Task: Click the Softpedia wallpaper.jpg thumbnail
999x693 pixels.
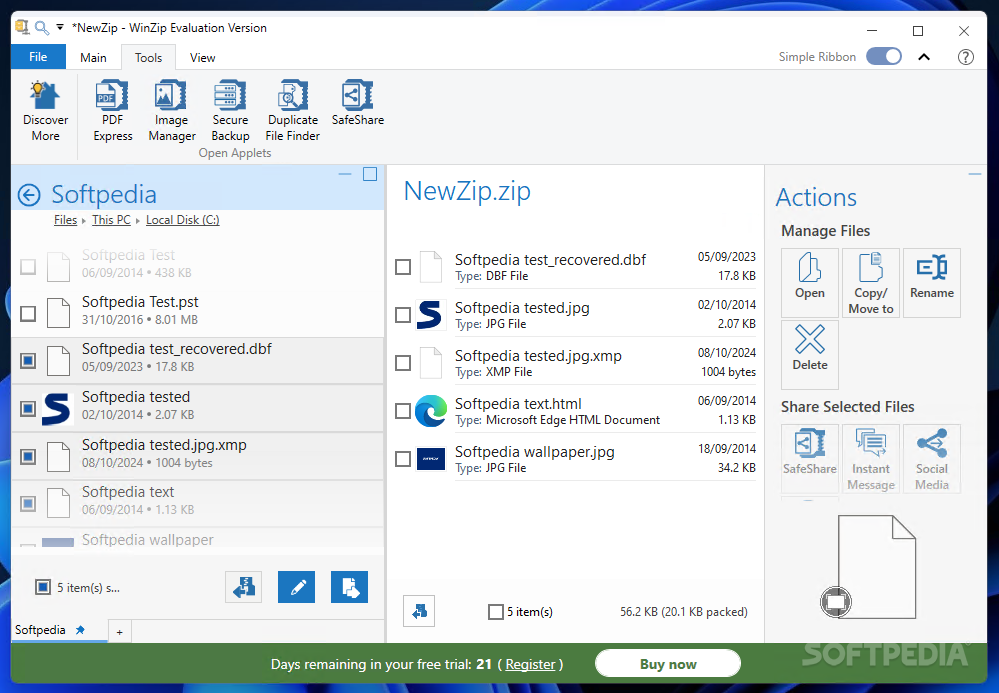Action: pos(431,459)
